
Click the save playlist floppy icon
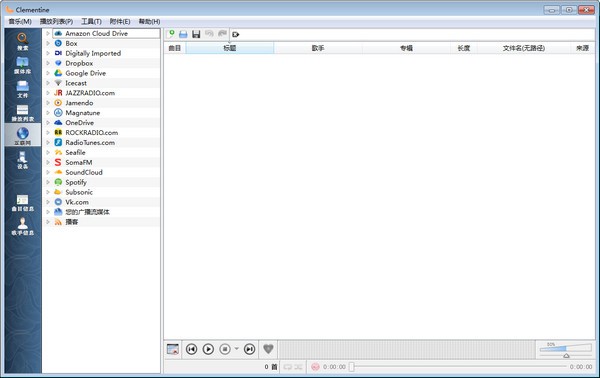pyautogui.click(x=196, y=34)
